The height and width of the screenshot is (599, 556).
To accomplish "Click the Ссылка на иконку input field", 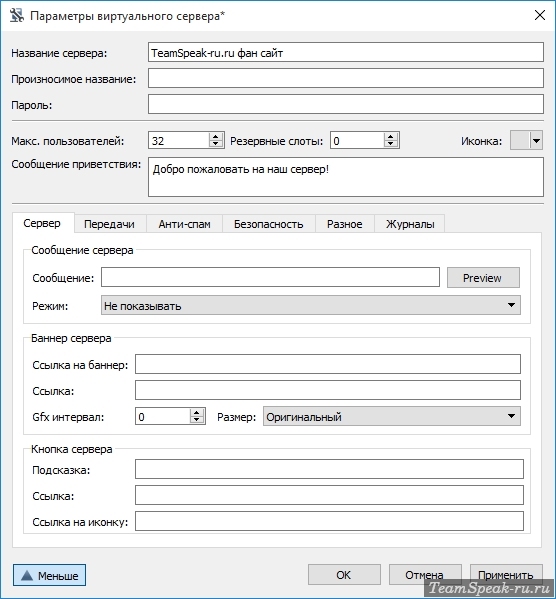I will pyautogui.click(x=329, y=521).
